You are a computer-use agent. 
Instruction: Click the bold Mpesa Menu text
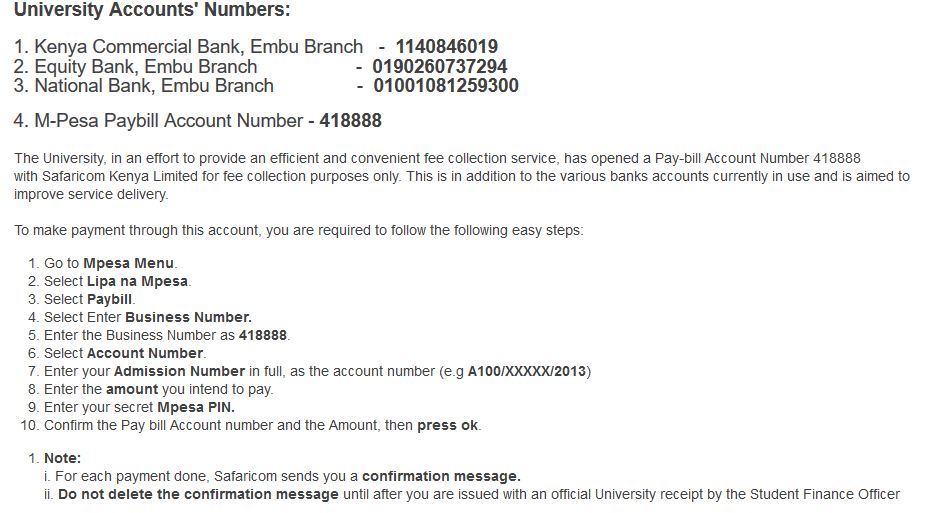point(128,263)
